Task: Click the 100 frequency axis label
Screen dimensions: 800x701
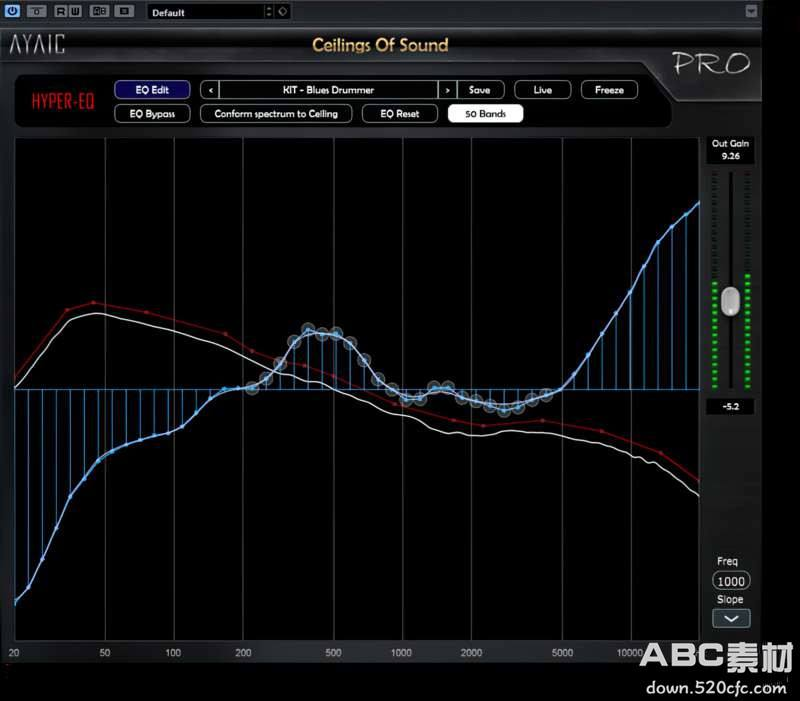Action: (173, 653)
